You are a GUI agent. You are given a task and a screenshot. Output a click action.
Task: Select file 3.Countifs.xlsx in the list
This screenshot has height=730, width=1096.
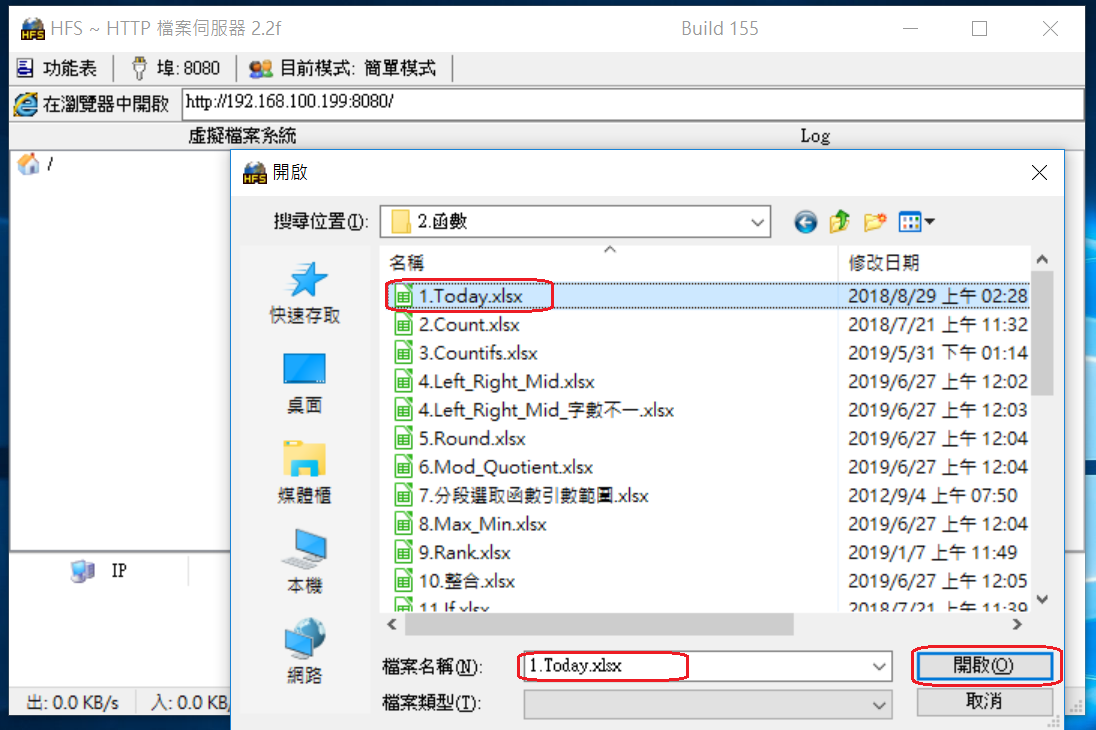(x=478, y=353)
